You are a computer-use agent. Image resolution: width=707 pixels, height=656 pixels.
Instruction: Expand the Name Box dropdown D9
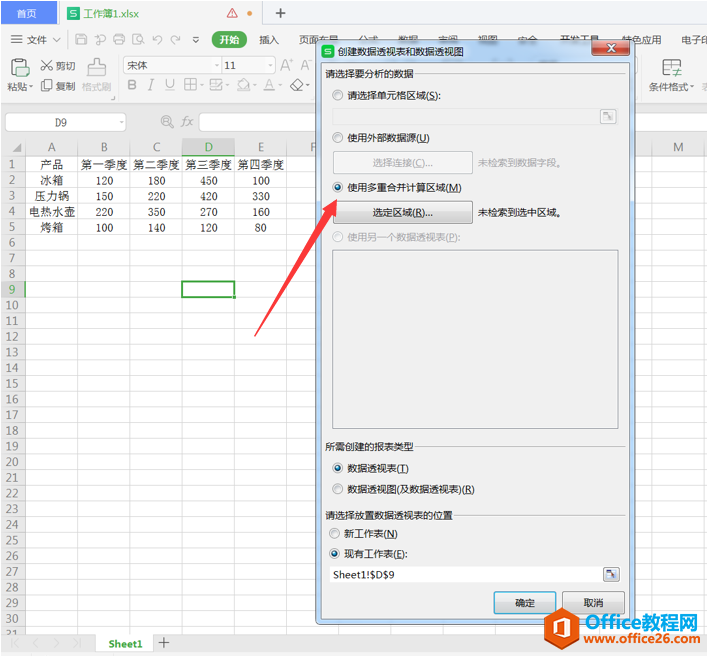(x=121, y=123)
